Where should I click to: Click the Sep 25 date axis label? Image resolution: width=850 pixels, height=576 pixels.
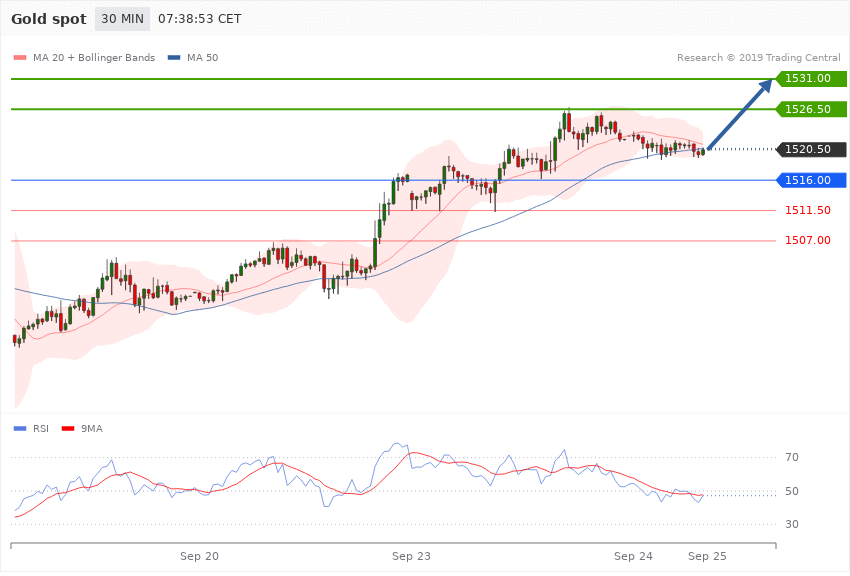tap(707, 556)
